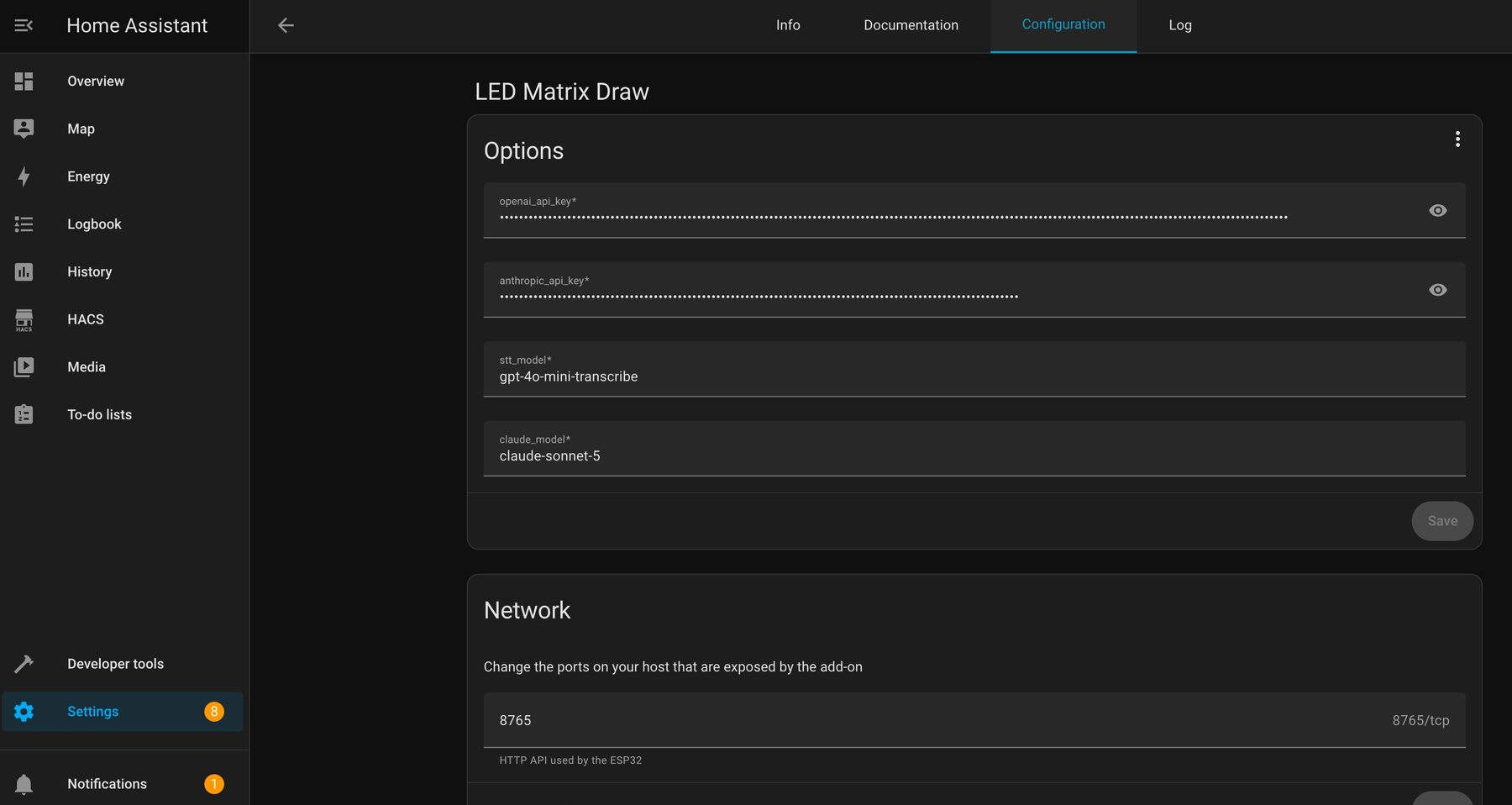Open the Energy sidebar item
The width and height of the screenshot is (1512, 805).
tap(123, 176)
